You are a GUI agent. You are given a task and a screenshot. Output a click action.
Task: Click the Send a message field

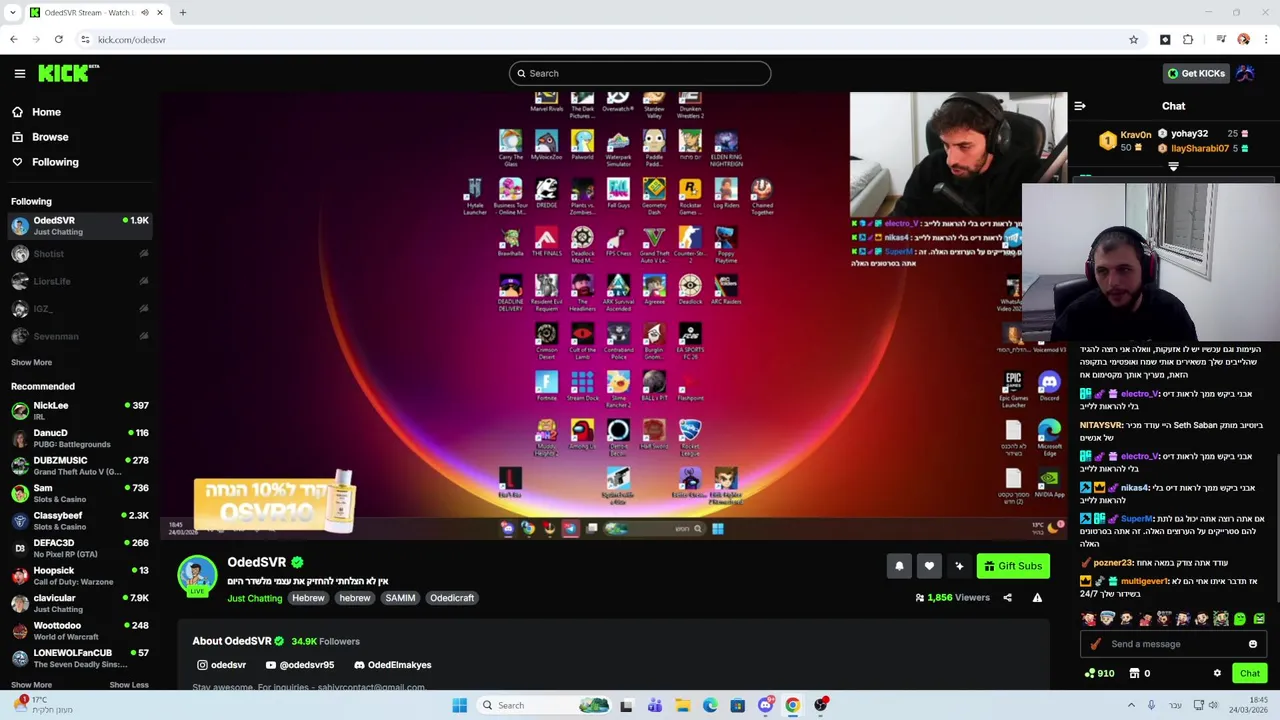click(1173, 644)
